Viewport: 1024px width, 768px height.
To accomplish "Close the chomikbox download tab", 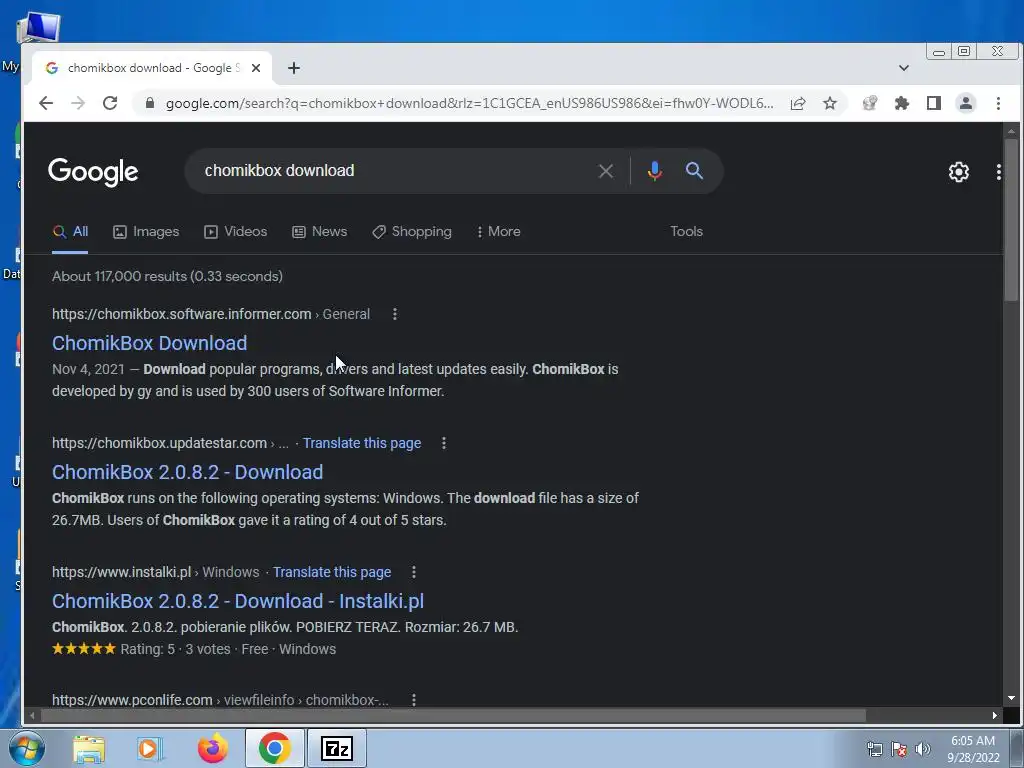I will click(256, 68).
